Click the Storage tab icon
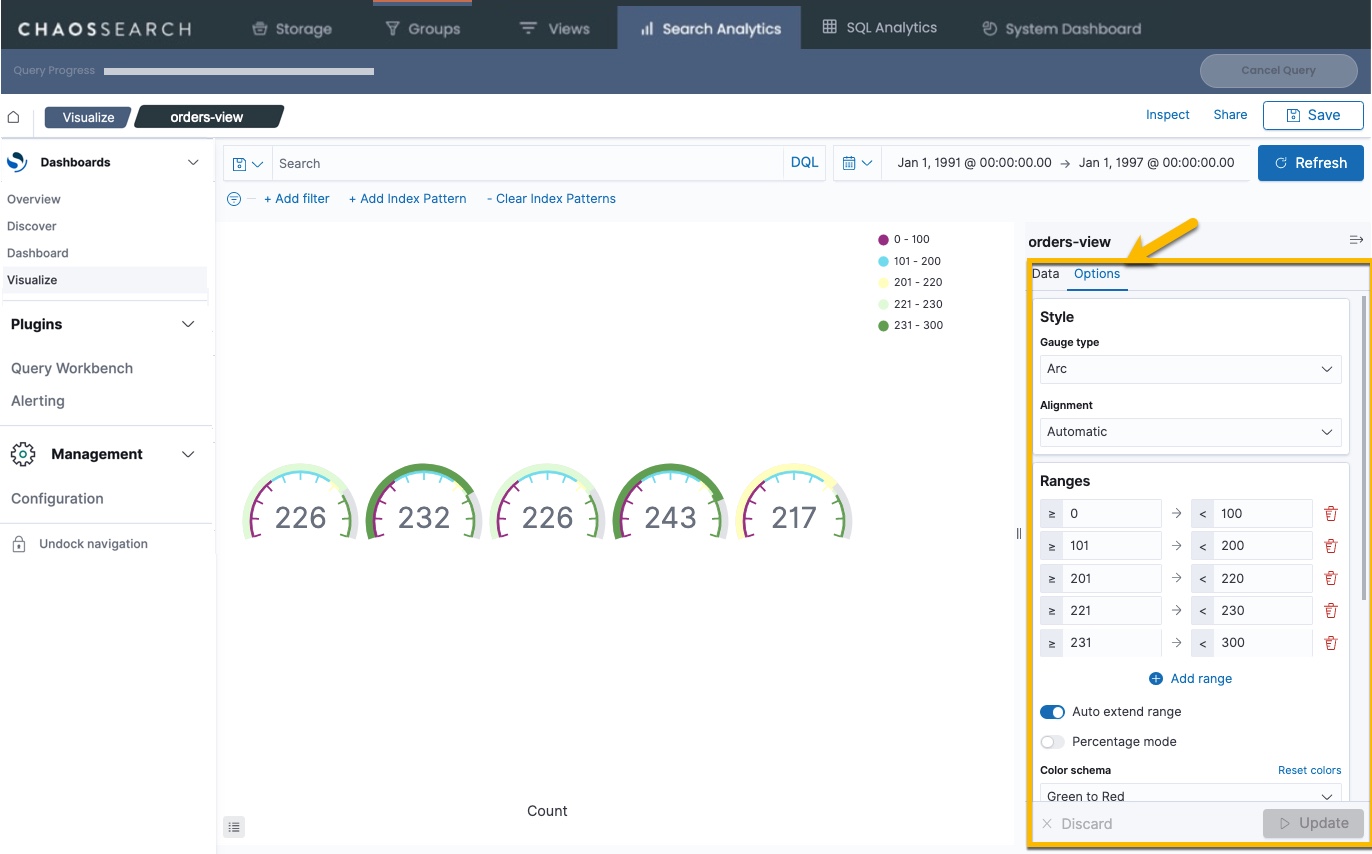Viewport: 1372px width, 854px height. coord(260,29)
